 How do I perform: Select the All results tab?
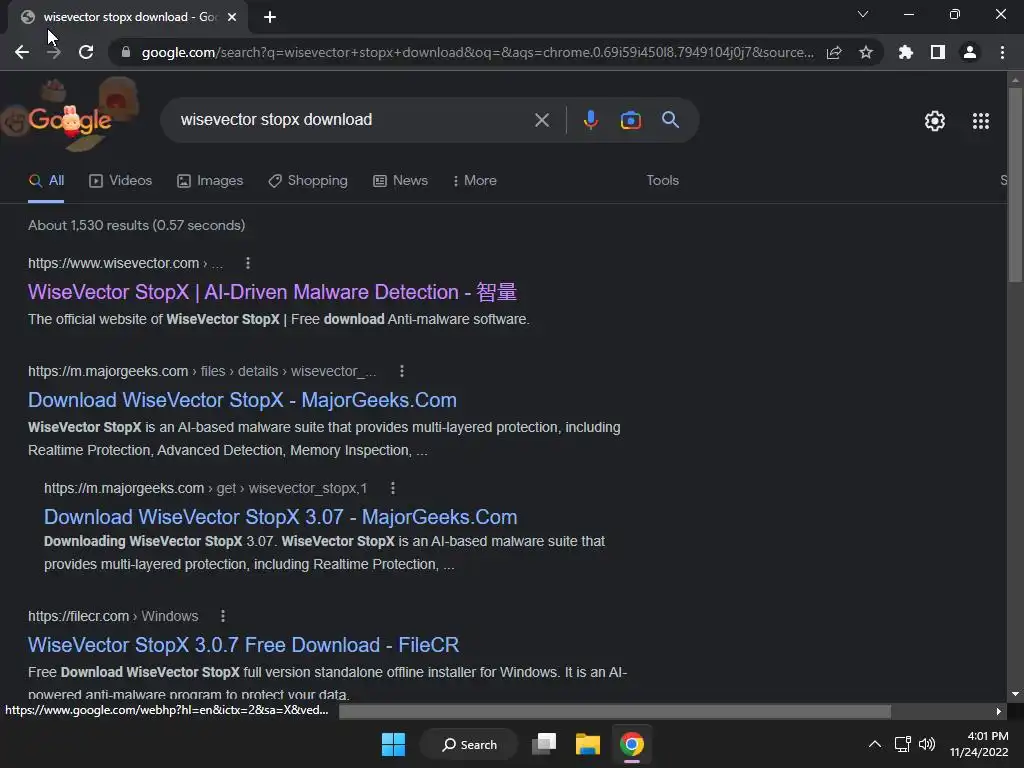pos(46,181)
